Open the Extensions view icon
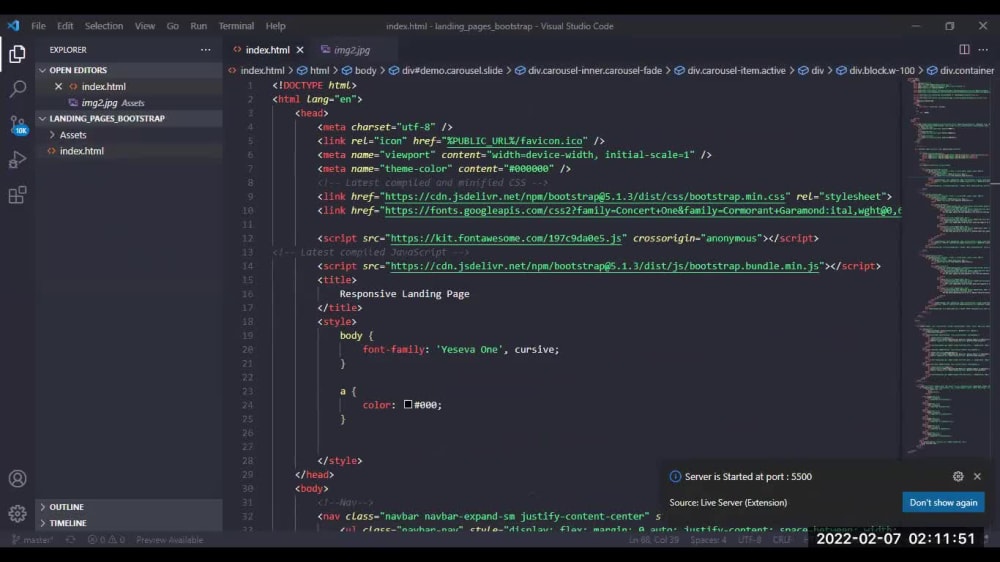 coord(17,195)
